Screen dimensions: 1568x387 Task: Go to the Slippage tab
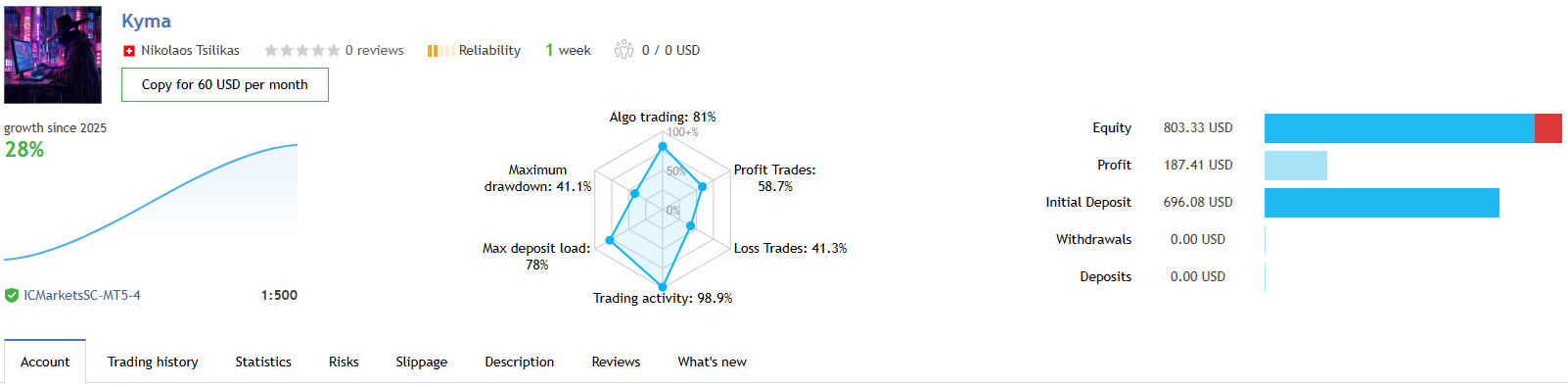pyautogui.click(x=422, y=362)
